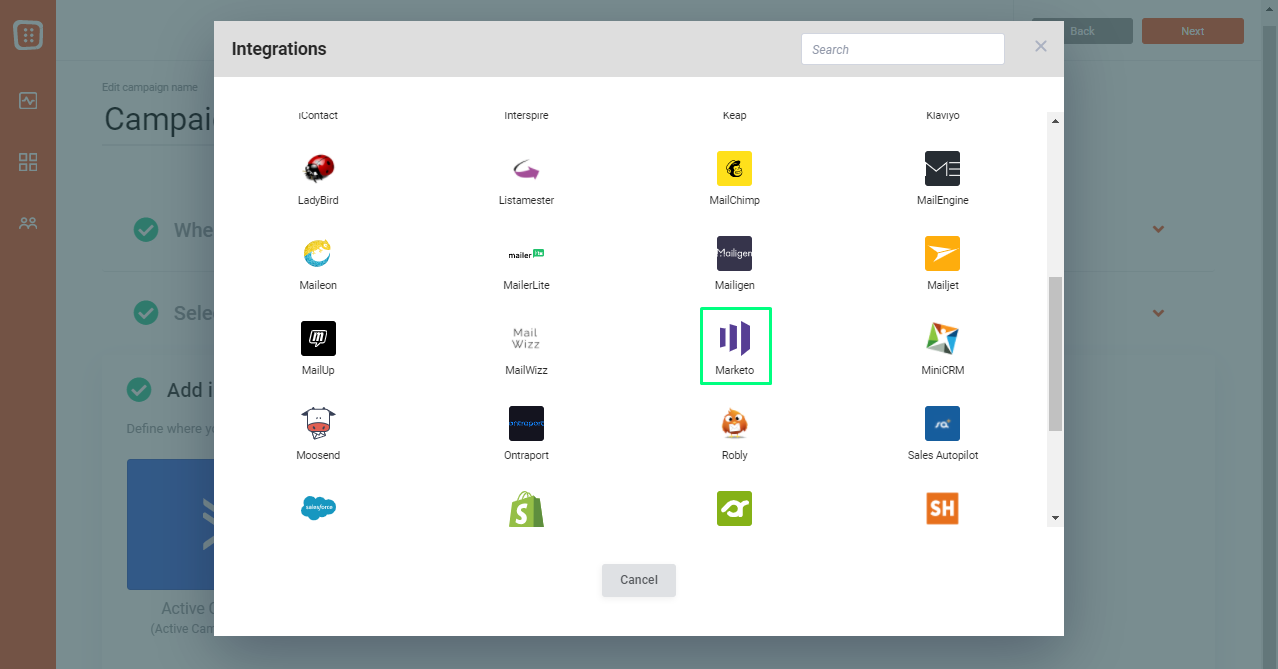Select the MailWizz integration icon
Screen dimensions: 1278x669
tap(526, 339)
